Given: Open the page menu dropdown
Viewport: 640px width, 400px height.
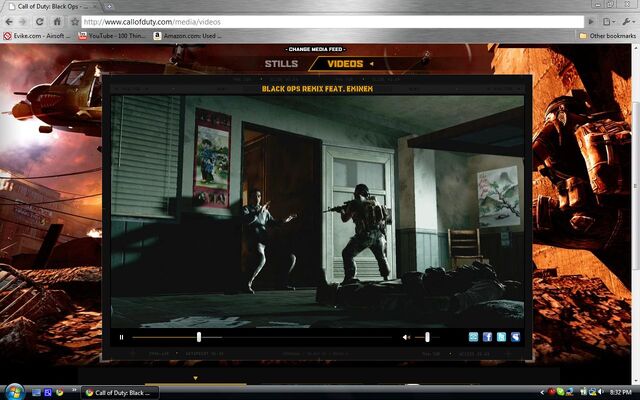Looking at the screenshot, I should pyautogui.click(x=609, y=22).
